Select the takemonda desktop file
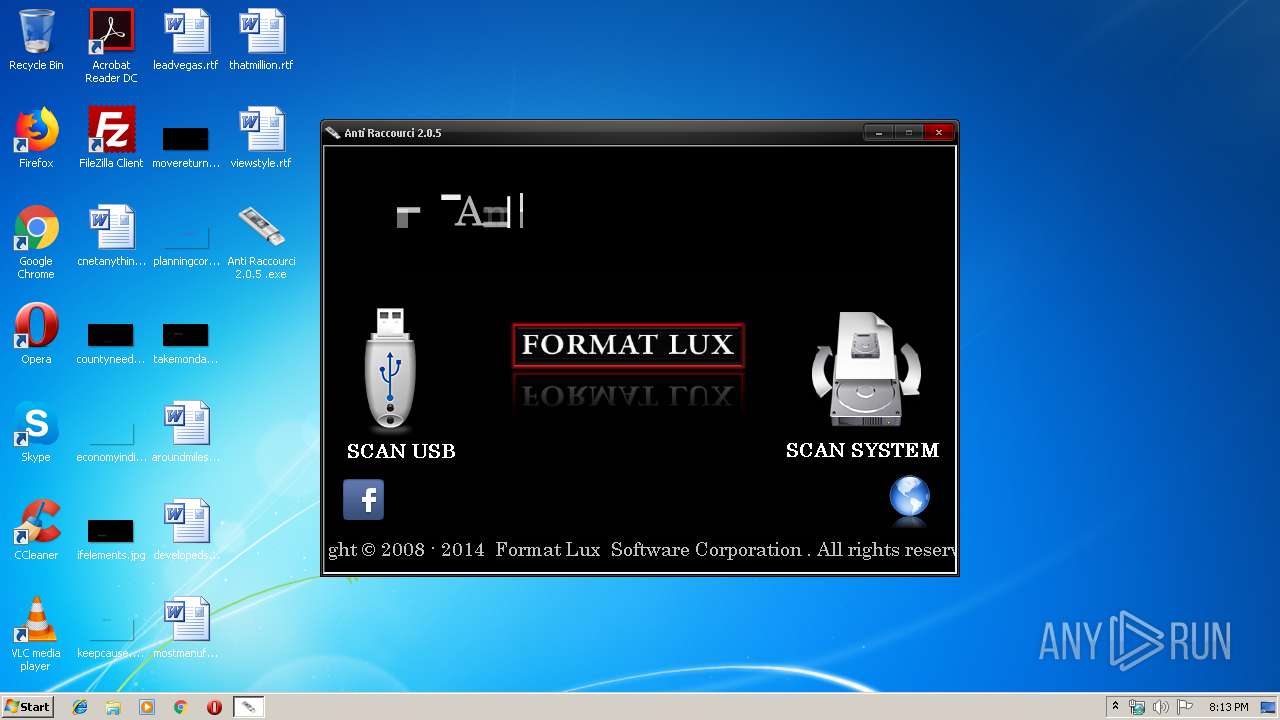1280x720 pixels. (x=186, y=342)
